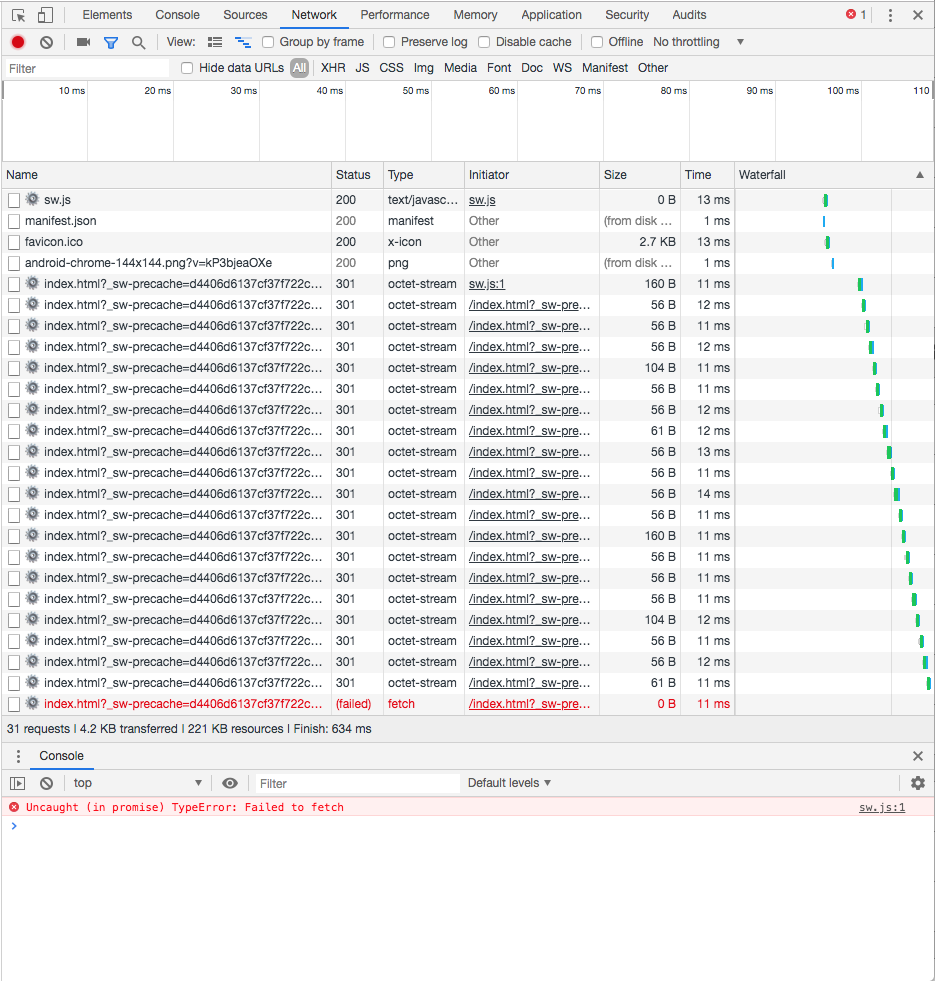
Task: Filter requests by XHR type
Action: [x=332, y=67]
